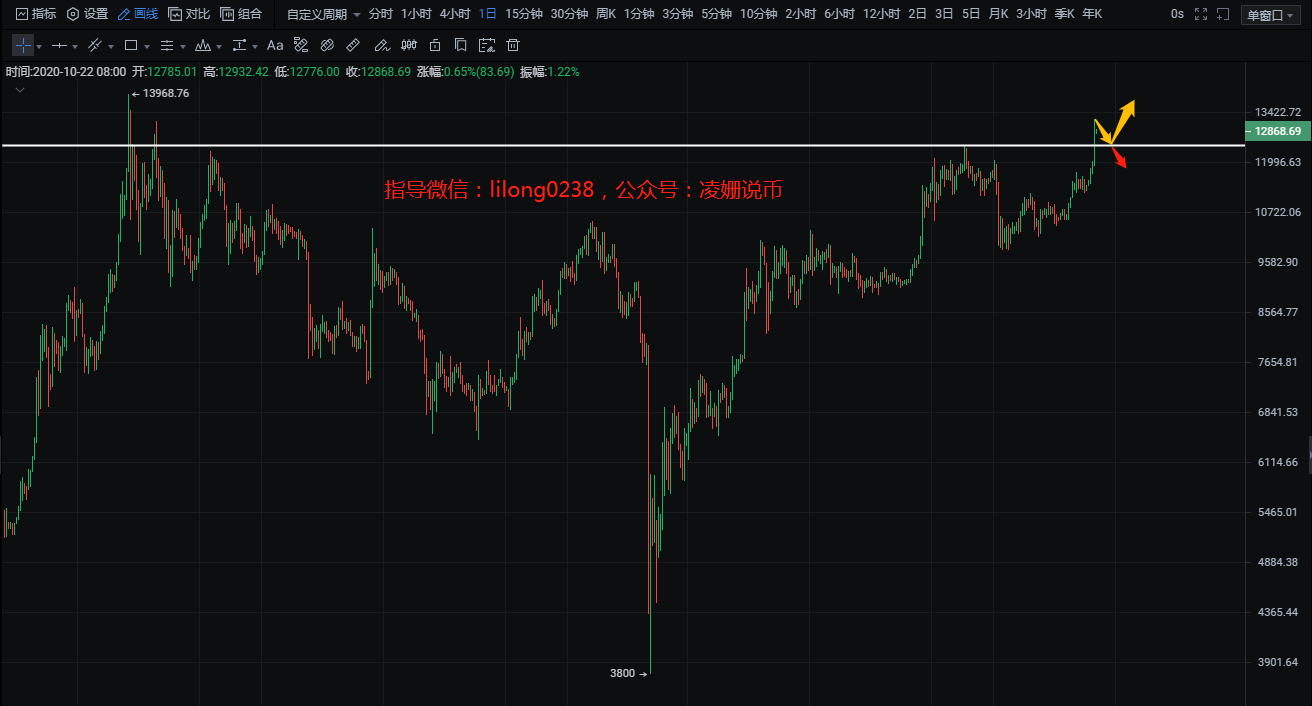Select the crosshair cursor tool

pos(23,46)
